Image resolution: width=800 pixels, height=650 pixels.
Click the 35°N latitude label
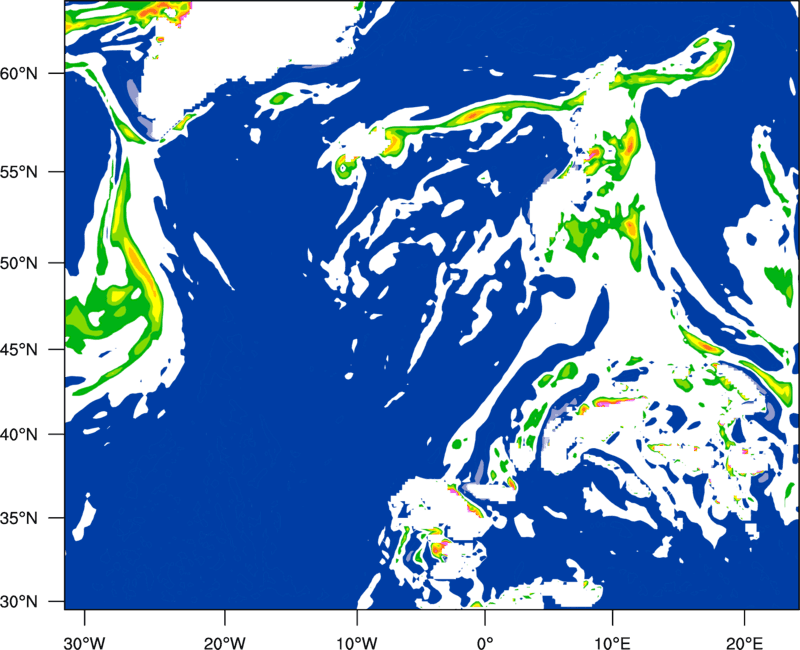coord(19,518)
